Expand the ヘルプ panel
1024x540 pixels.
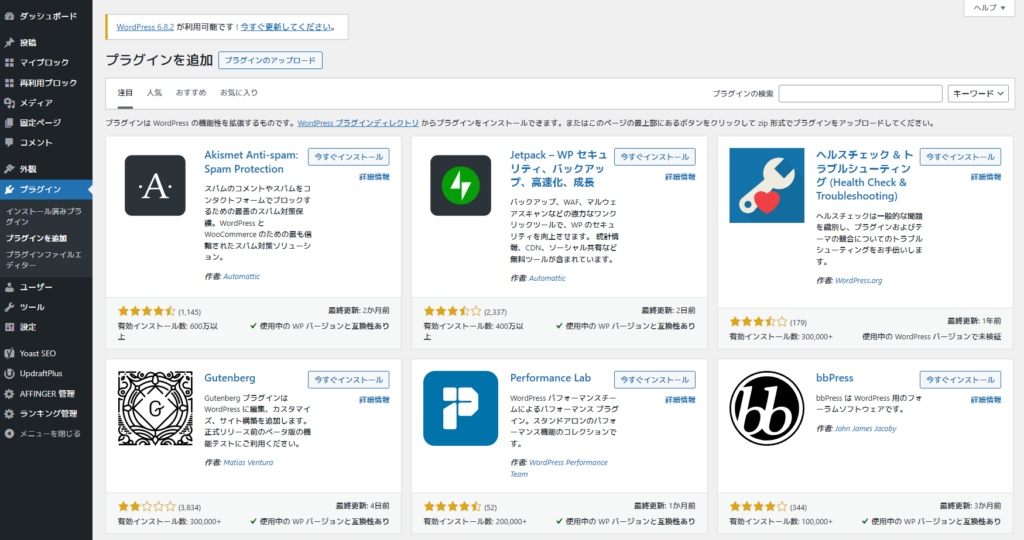point(990,8)
